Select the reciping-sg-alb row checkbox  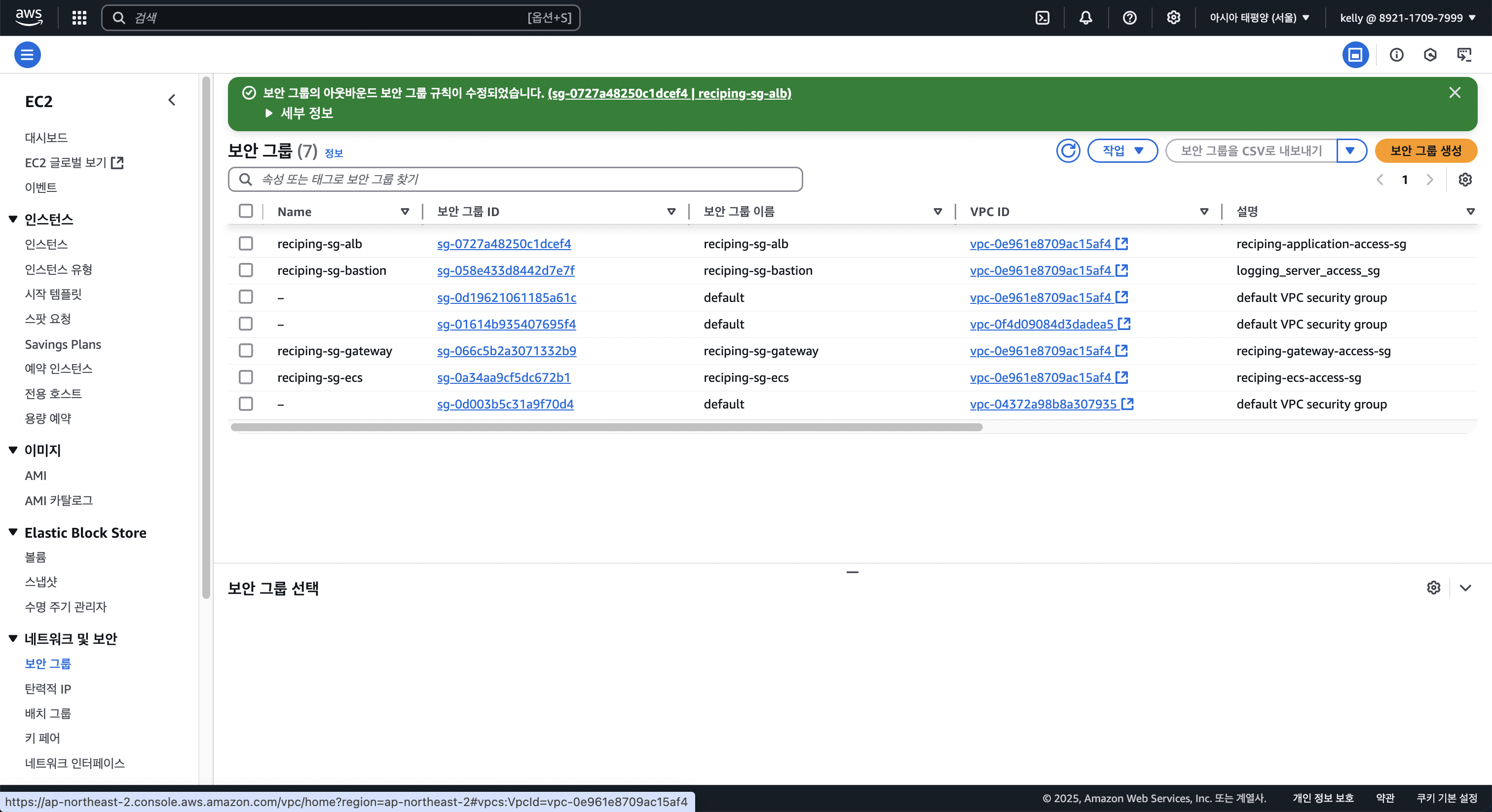246,243
